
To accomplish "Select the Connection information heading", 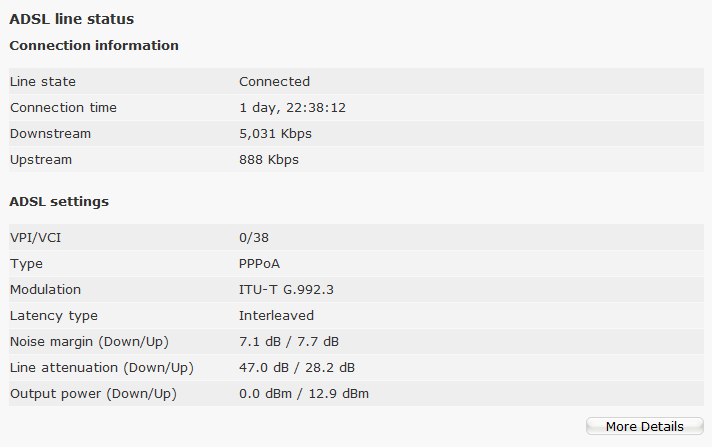I will pos(94,45).
